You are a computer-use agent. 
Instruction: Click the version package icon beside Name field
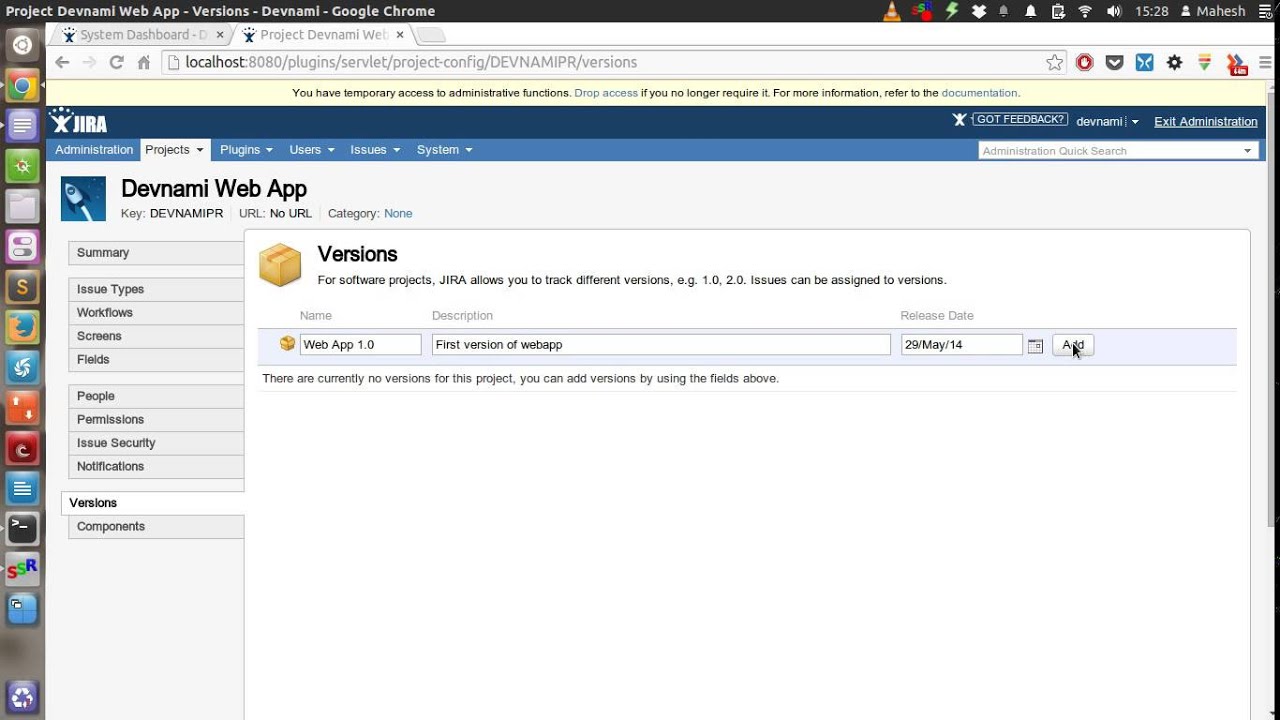287,343
